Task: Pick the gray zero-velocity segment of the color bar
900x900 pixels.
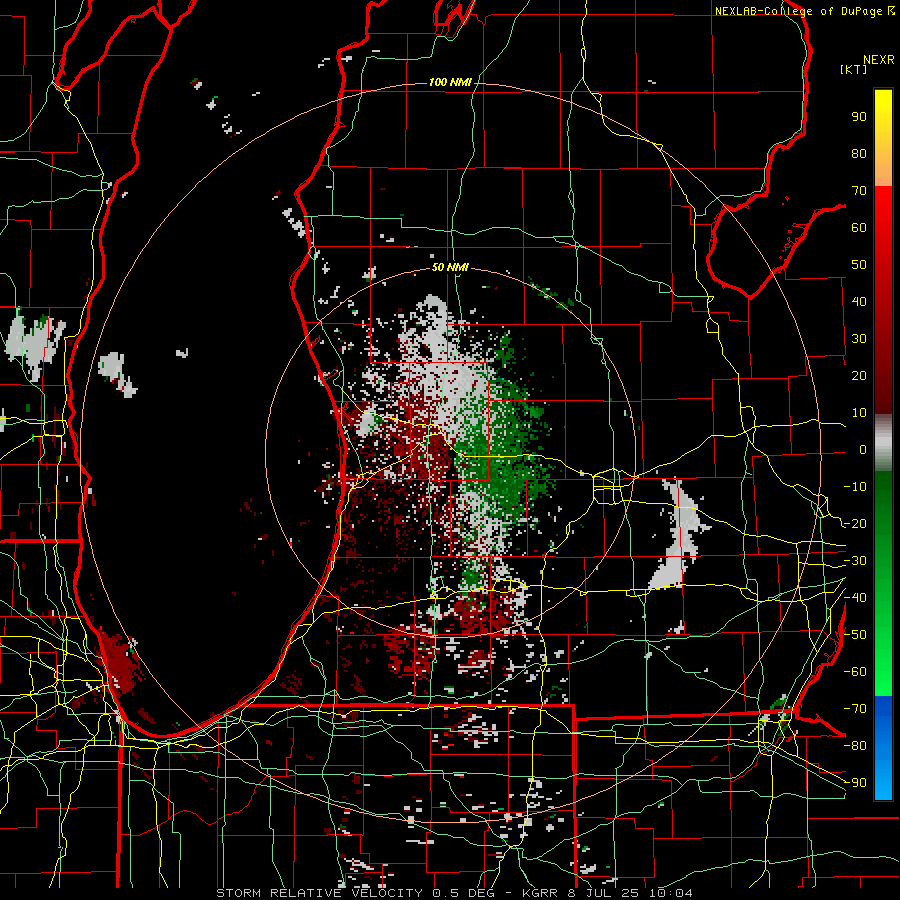Action: [x=883, y=442]
